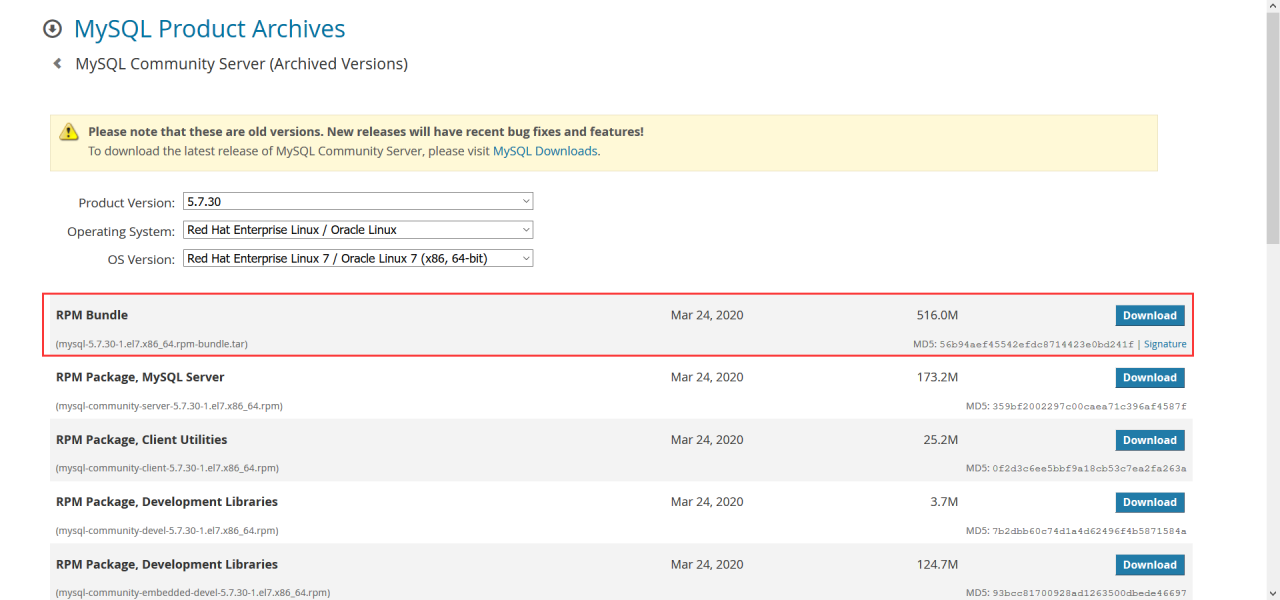Click Development Libraries title in the 3.7M row
Viewport: 1280px width, 600px height.
coord(167,501)
